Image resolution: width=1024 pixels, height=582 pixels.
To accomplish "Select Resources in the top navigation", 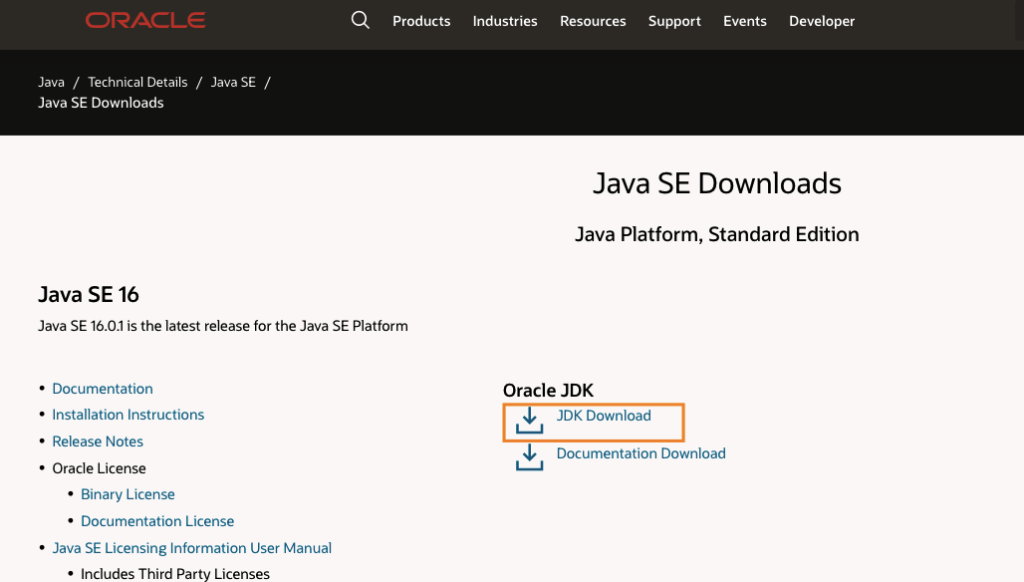I will point(593,21).
